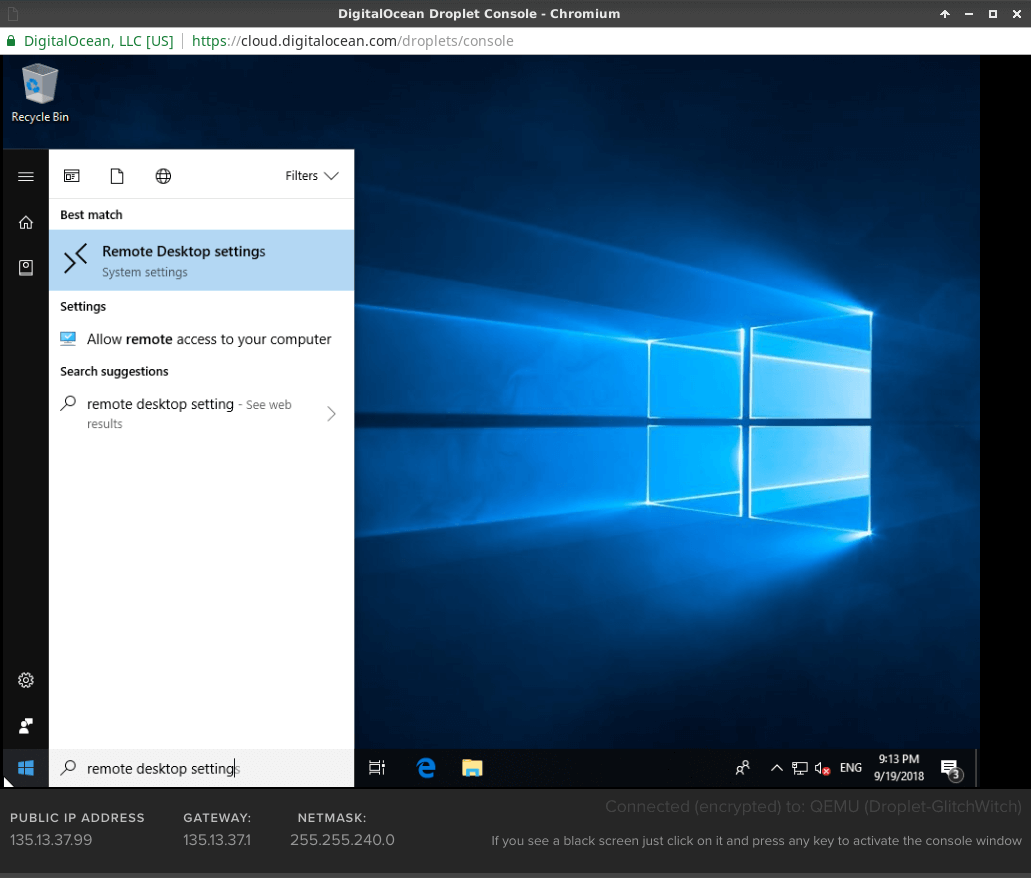1031x878 pixels.
Task: Filter search results by Web icon
Action: point(163,176)
